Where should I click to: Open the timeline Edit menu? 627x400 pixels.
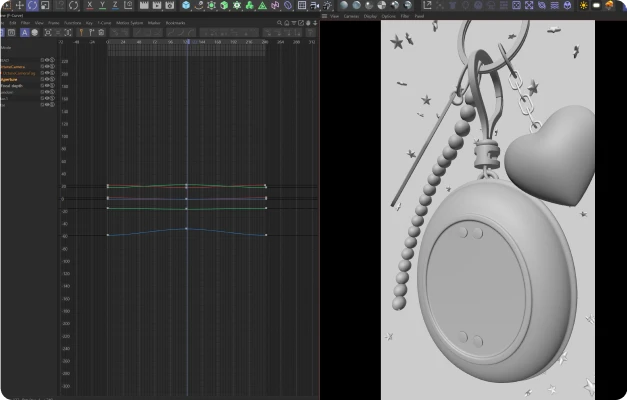(x=13, y=23)
